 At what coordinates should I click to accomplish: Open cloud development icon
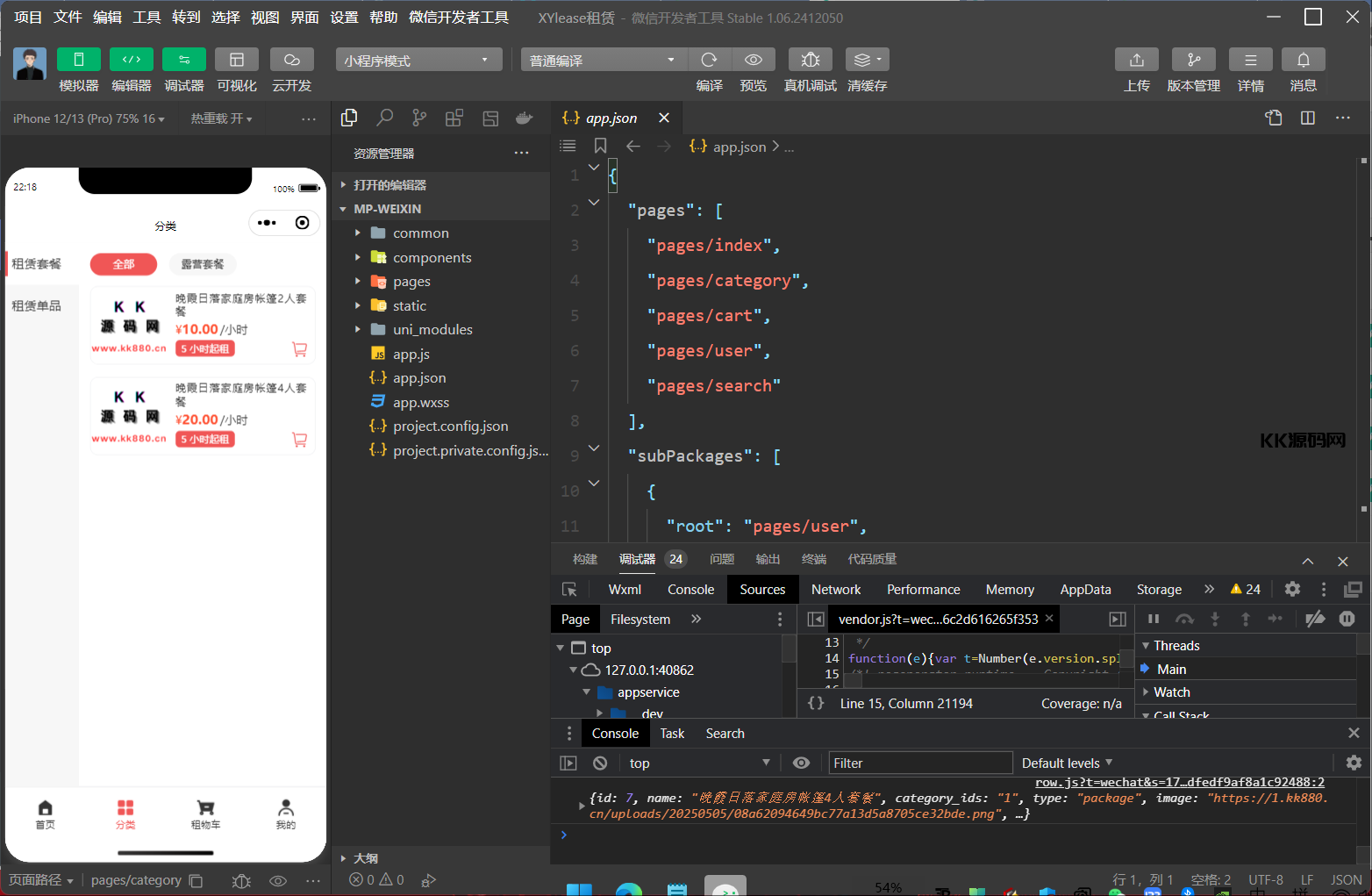(292, 60)
